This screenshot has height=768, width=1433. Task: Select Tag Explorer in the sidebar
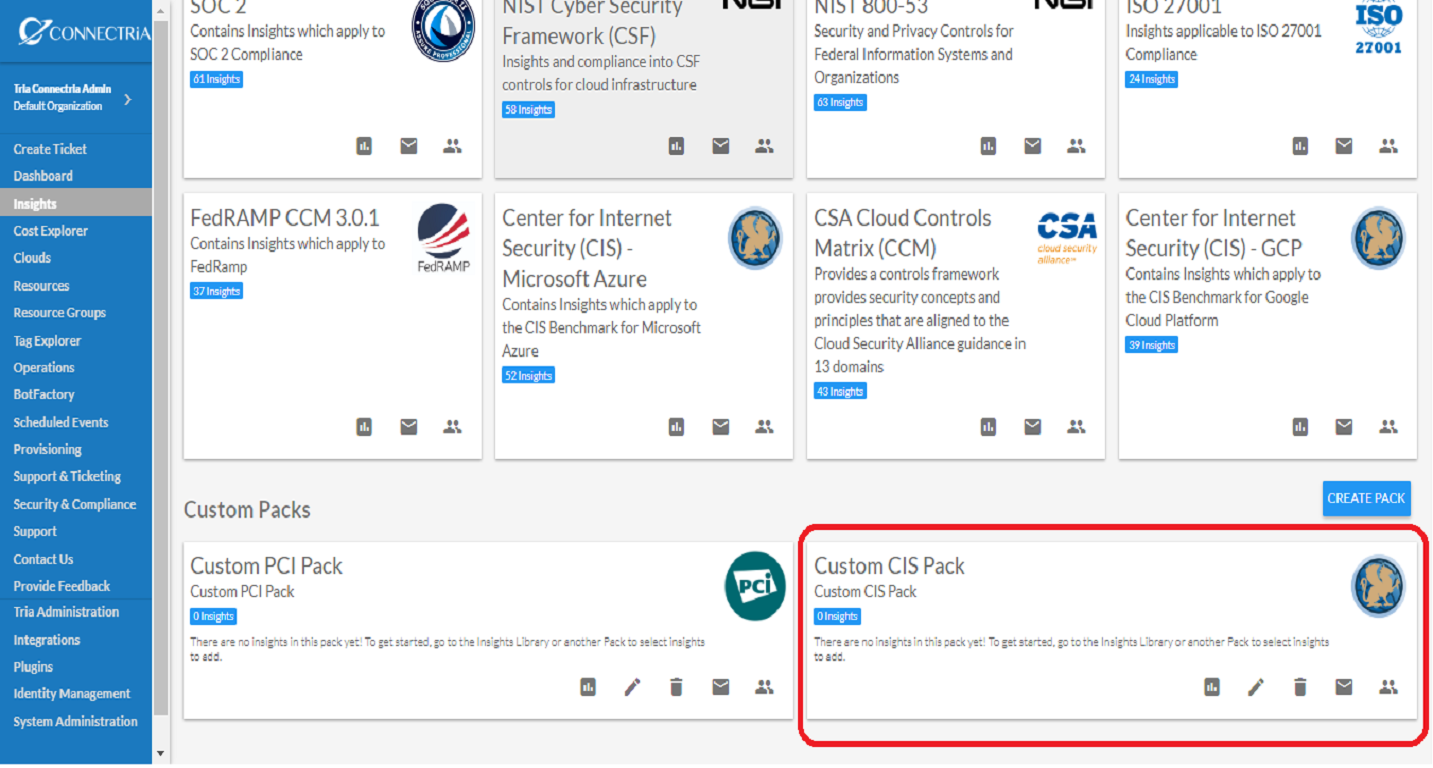point(47,341)
